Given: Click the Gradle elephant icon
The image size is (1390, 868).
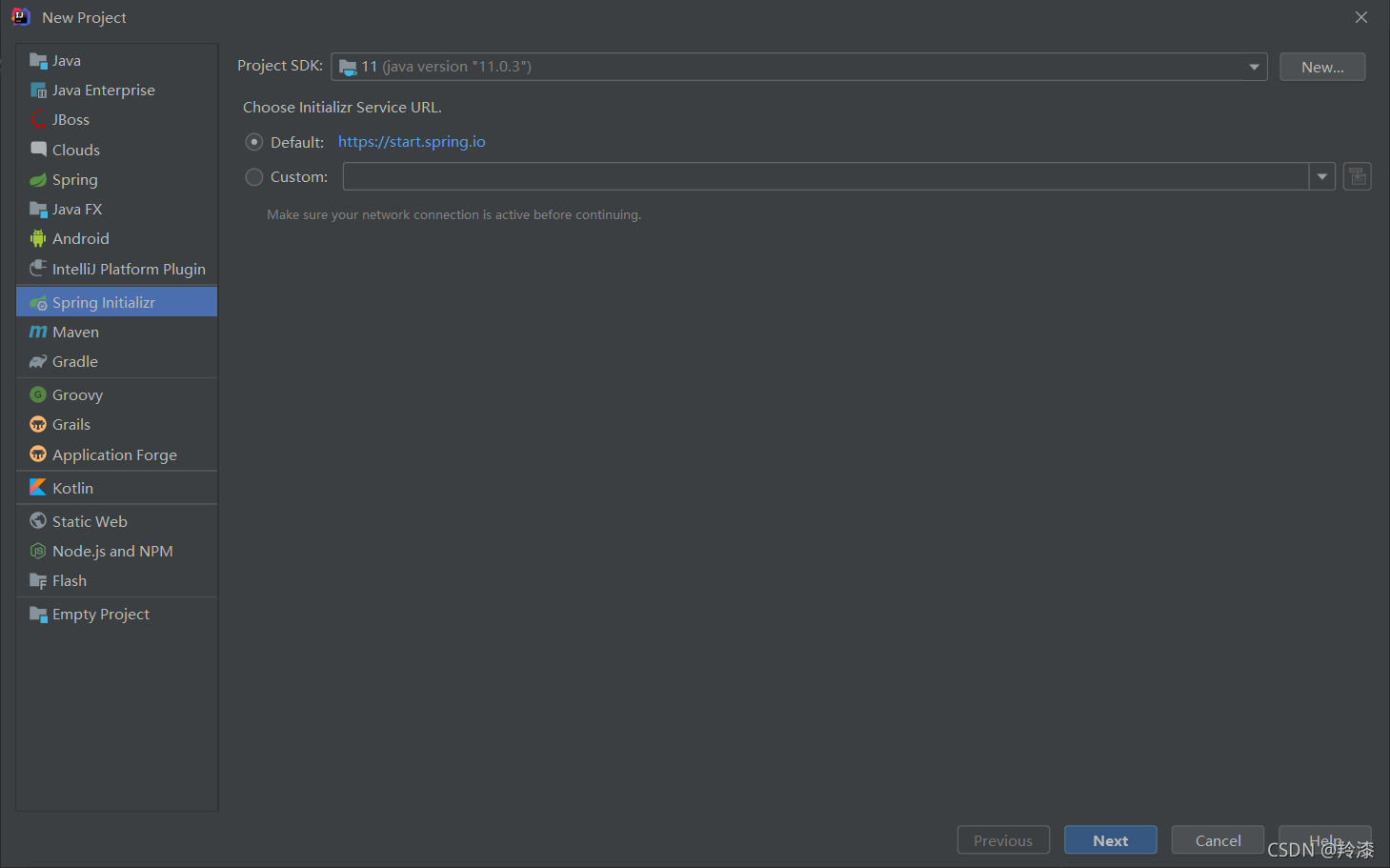Looking at the screenshot, I should [38, 361].
